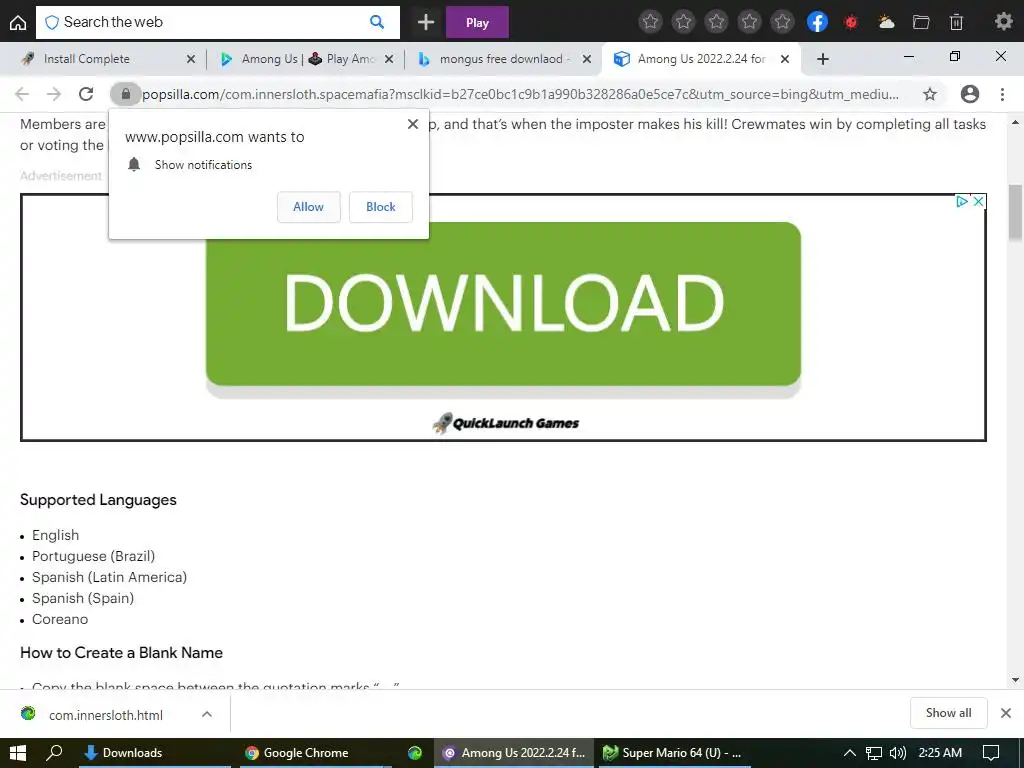The height and width of the screenshot is (768, 1024).
Task: Go forward with the arrow button
Action: coord(54,94)
